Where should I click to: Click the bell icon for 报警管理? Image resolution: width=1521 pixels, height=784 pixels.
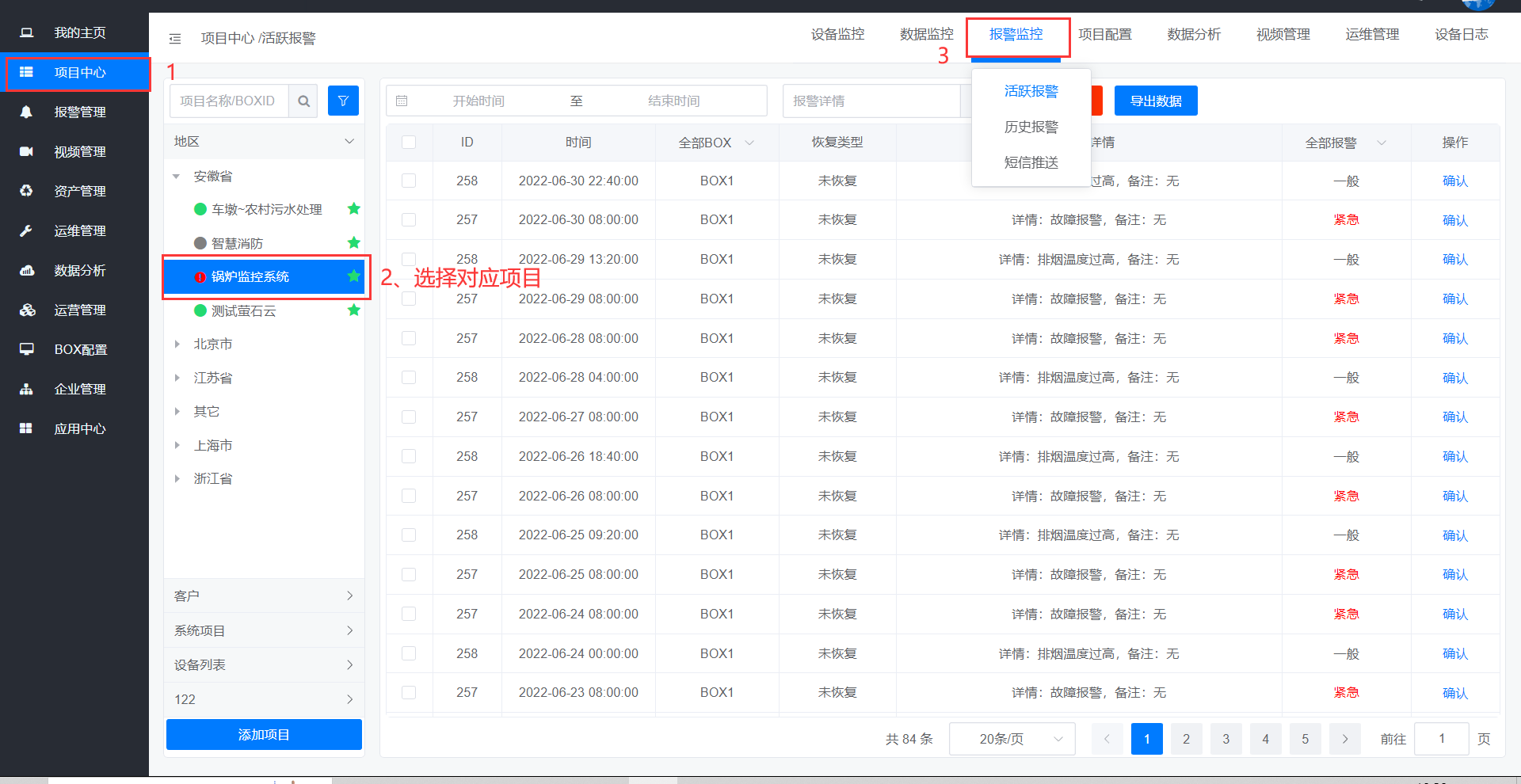coord(26,112)
